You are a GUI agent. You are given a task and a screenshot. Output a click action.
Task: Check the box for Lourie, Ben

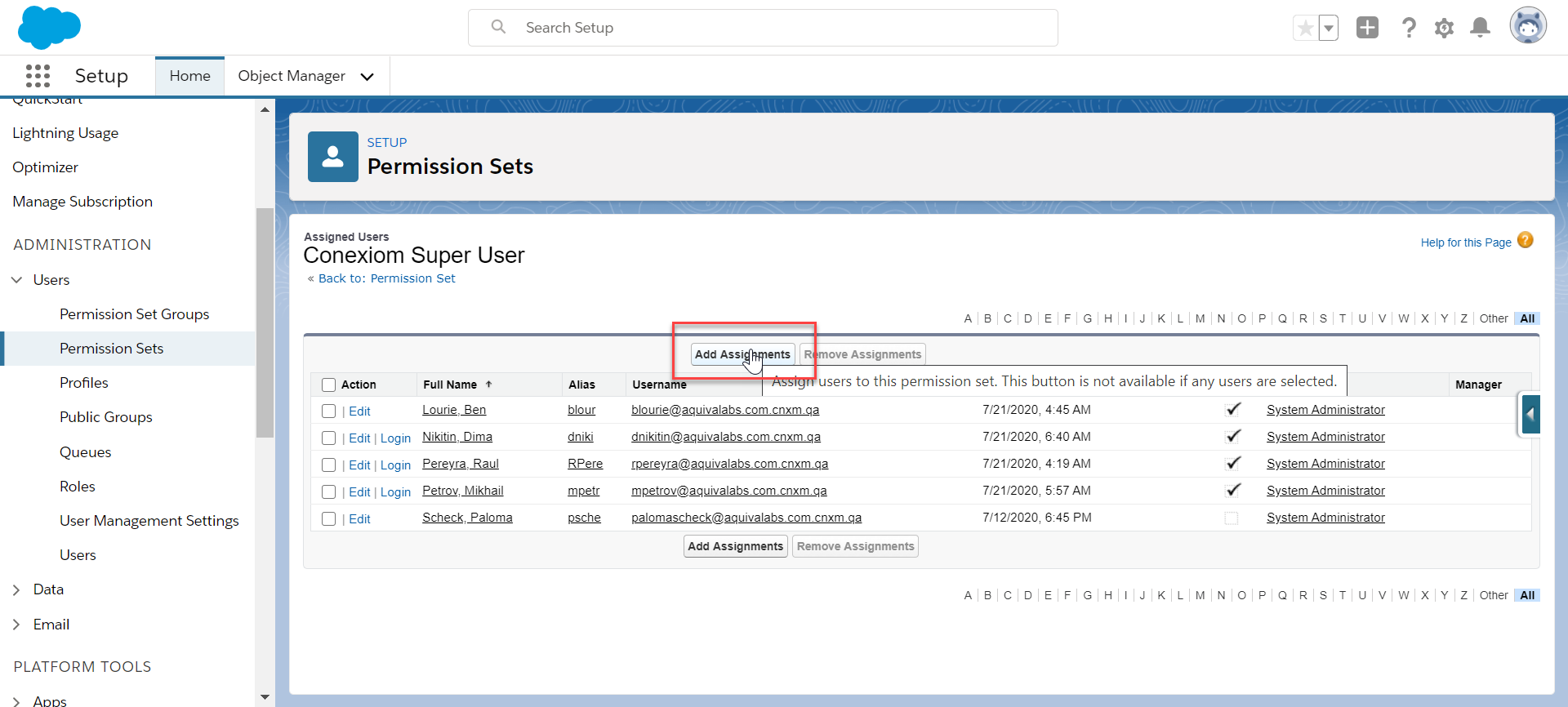[329, 411]
